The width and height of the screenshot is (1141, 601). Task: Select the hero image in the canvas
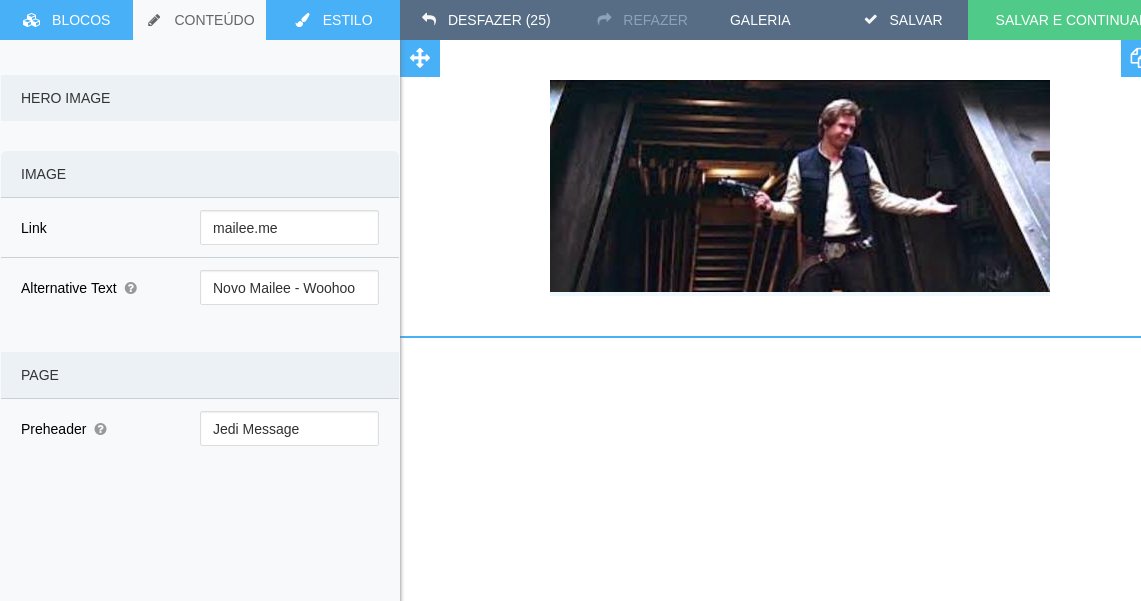[800, 186]
